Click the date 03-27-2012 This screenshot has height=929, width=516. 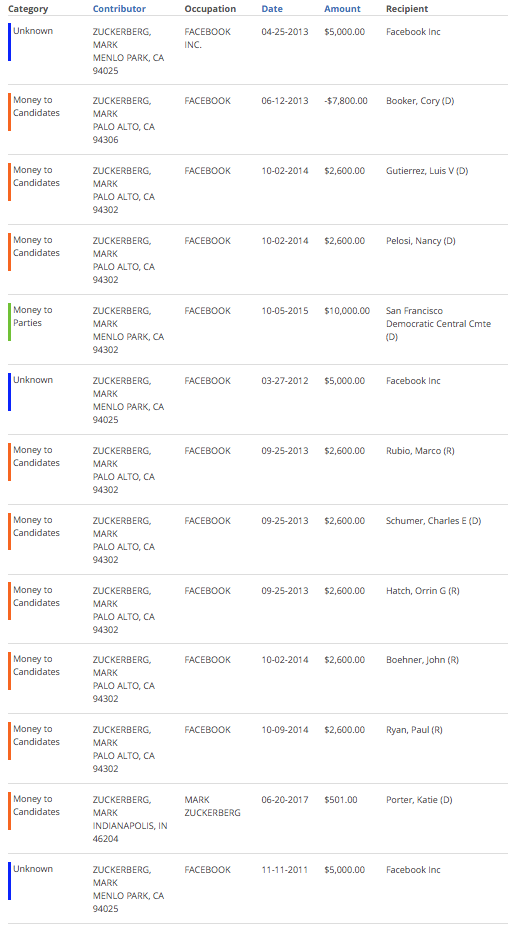(x=284, y=381)
